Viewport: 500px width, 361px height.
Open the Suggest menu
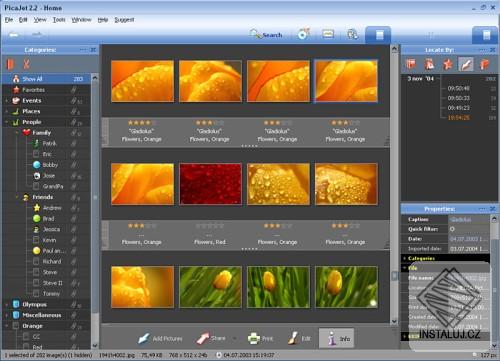pos(124,20)
